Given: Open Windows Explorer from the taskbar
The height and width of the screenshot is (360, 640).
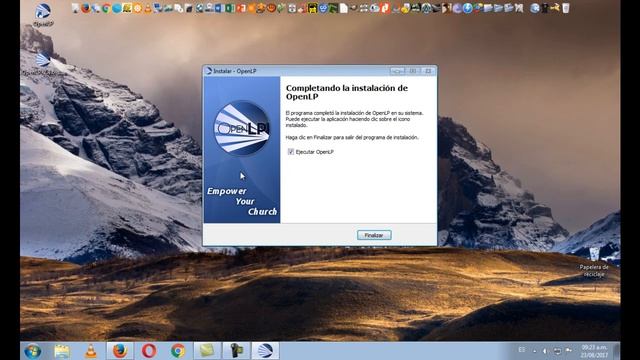Looking at the screenshot, I should click(x=62, y=351).
